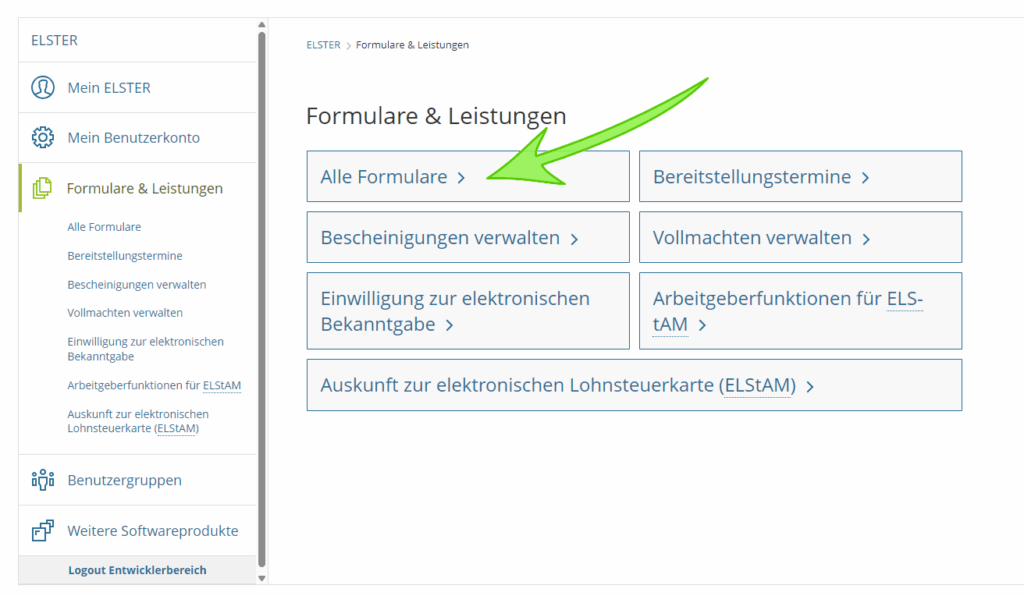Click the chevron next to Alle Formulare tile
This screenshot has width=1024, height=596.
(461, 178)
